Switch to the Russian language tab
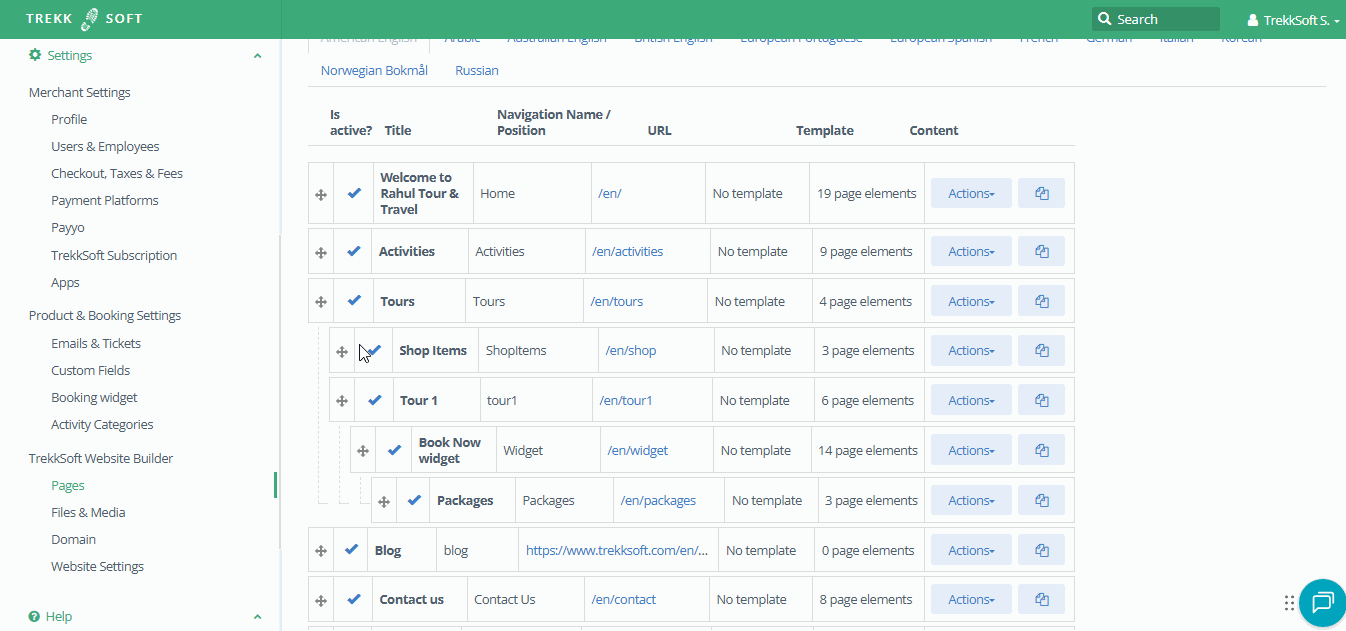This screenshot has width=1346, height=631. pos(476,71)
